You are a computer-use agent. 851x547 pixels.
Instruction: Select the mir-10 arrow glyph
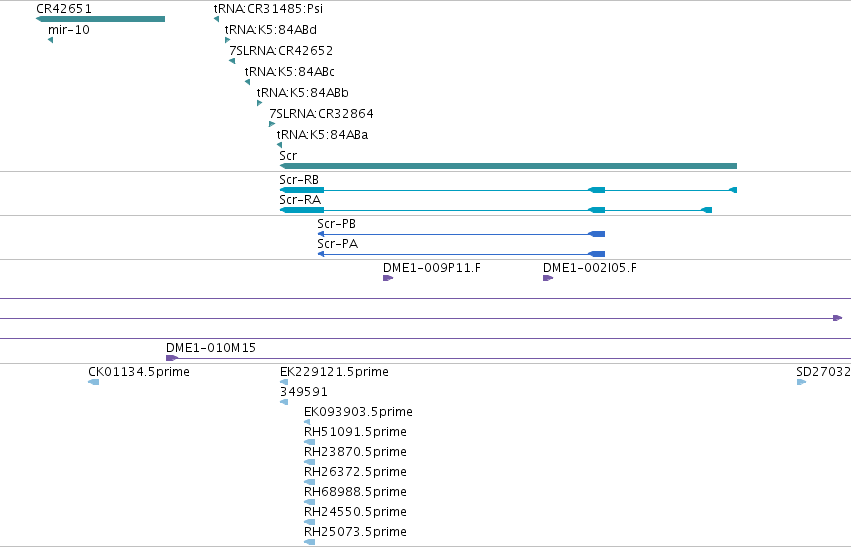(x=50, y=40)
